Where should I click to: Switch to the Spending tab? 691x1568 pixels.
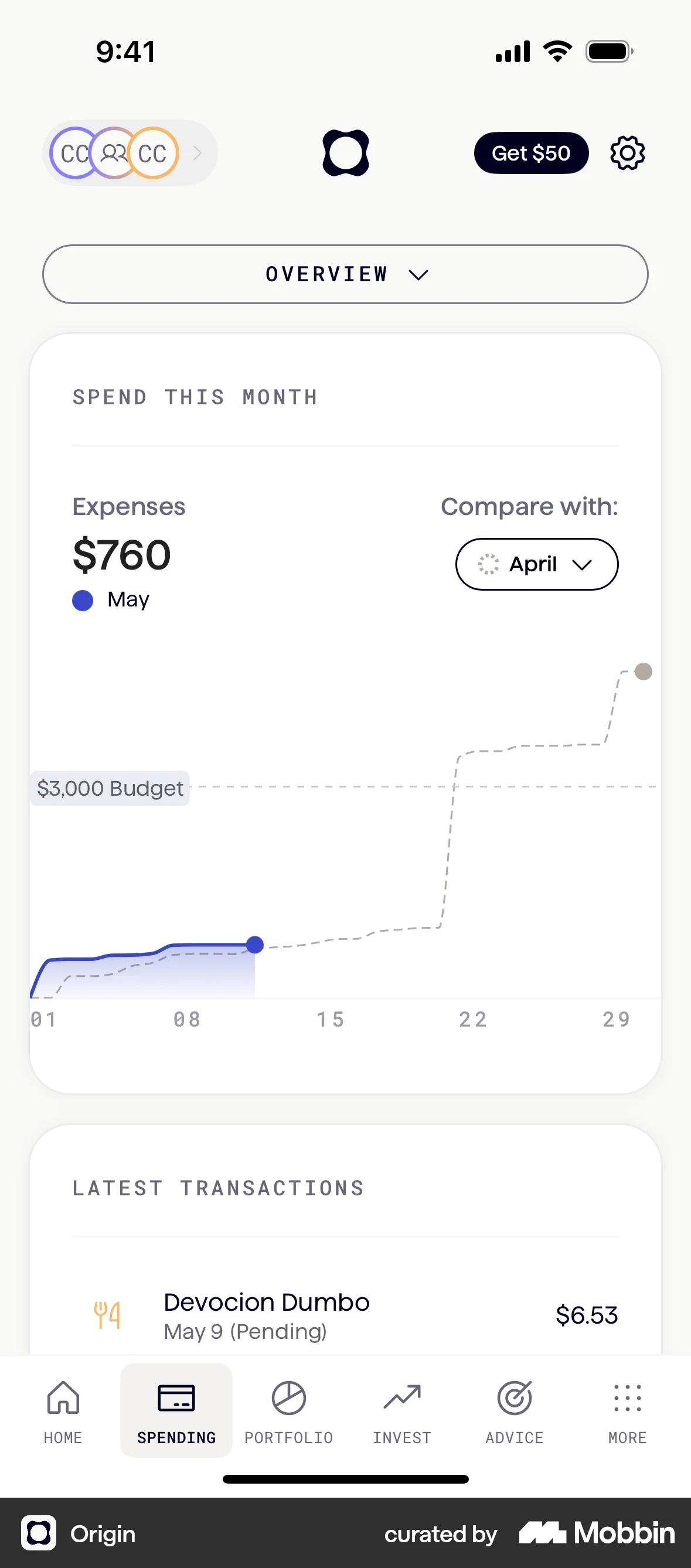(x=176, y=1410)
